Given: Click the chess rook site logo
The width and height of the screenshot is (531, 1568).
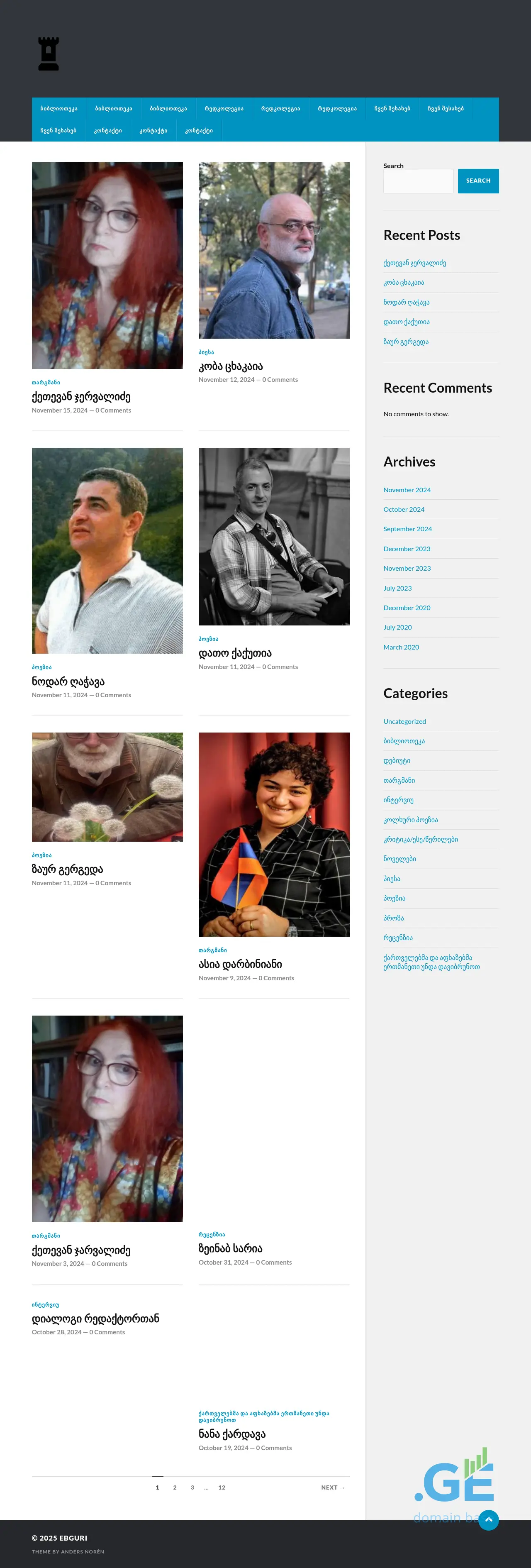Looking at the screenshot, I should click(x=49, y=54).
